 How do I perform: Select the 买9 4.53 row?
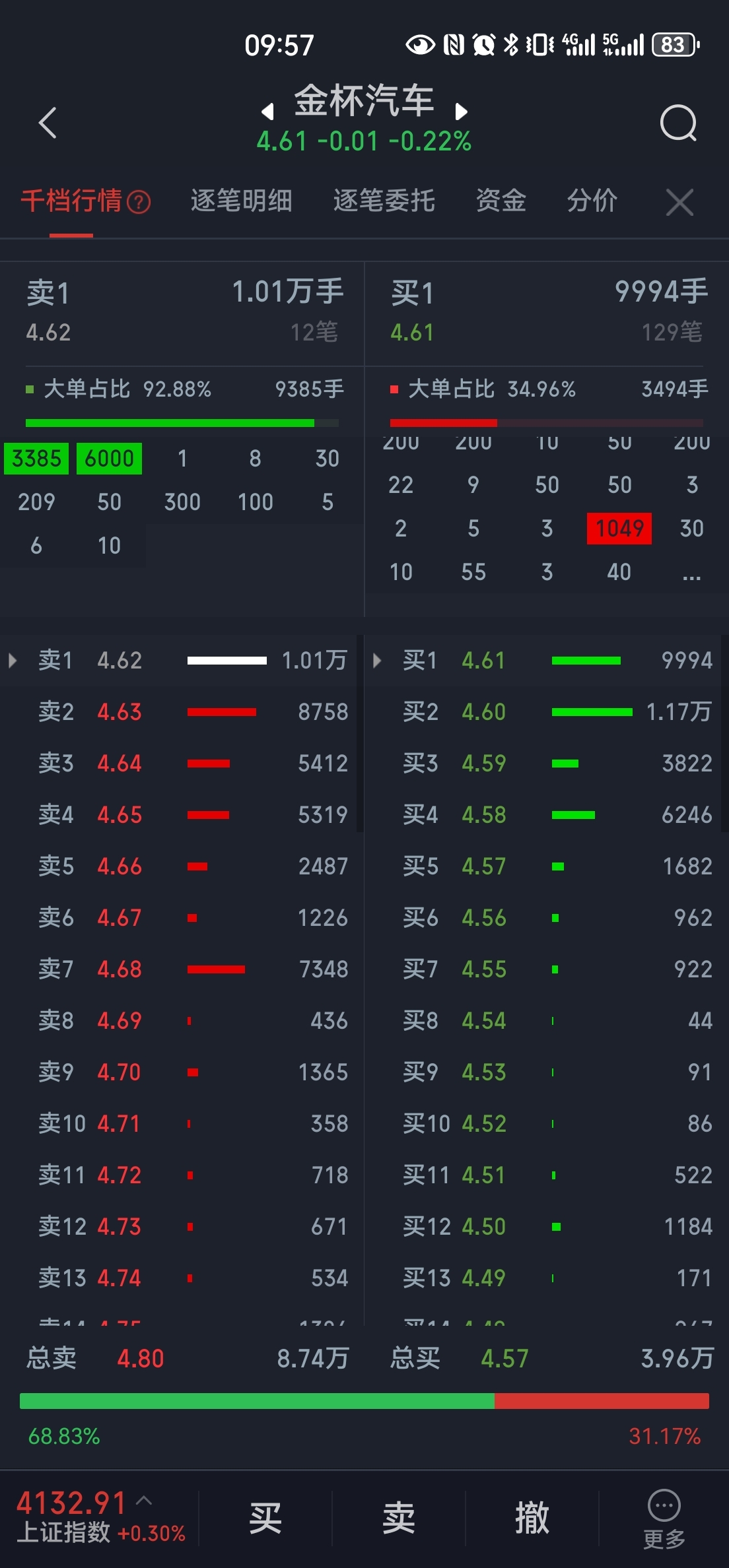tap(547, 1072)
